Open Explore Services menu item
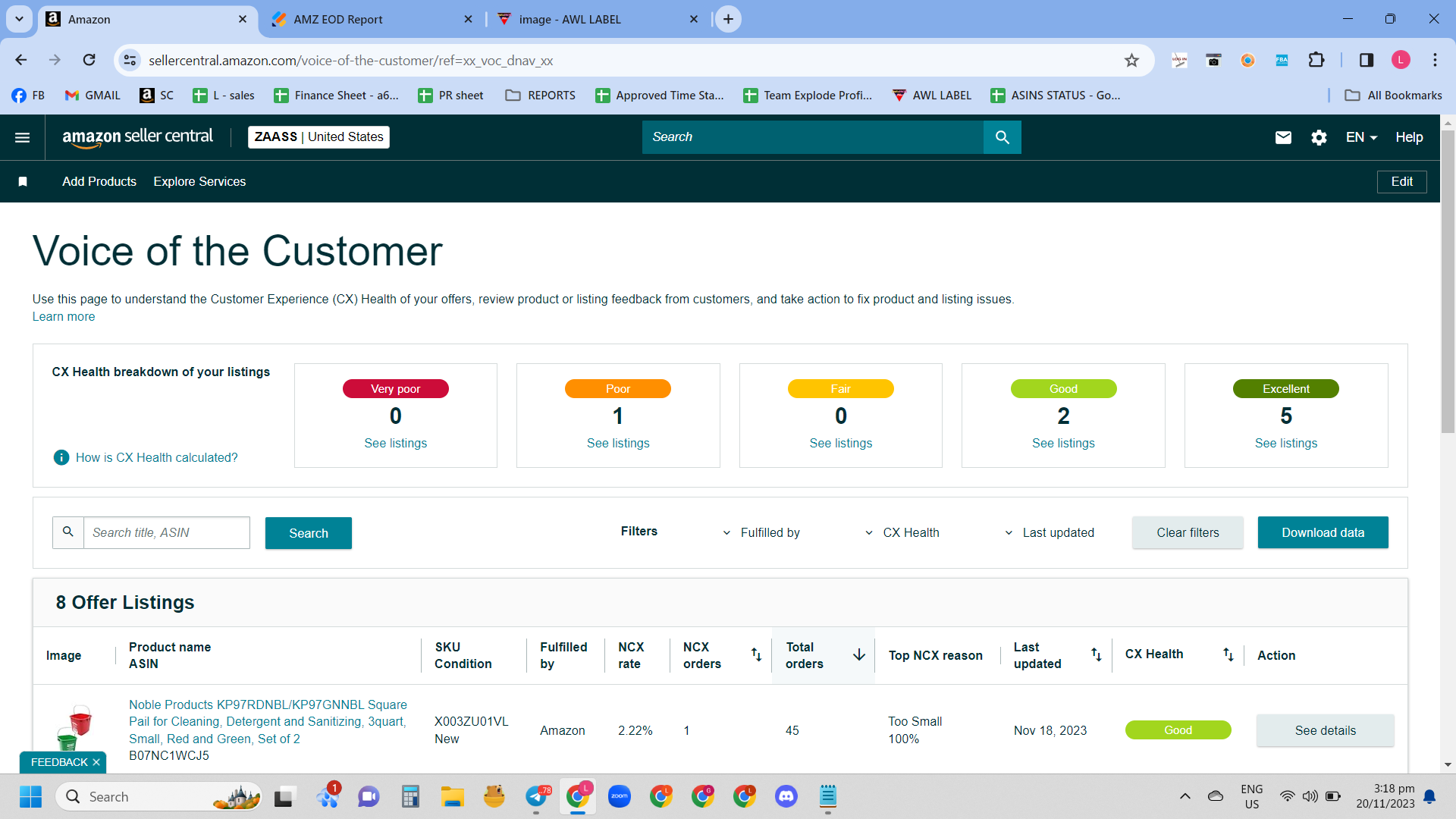This screenshot has height=819, width=1456. [199, 181]
